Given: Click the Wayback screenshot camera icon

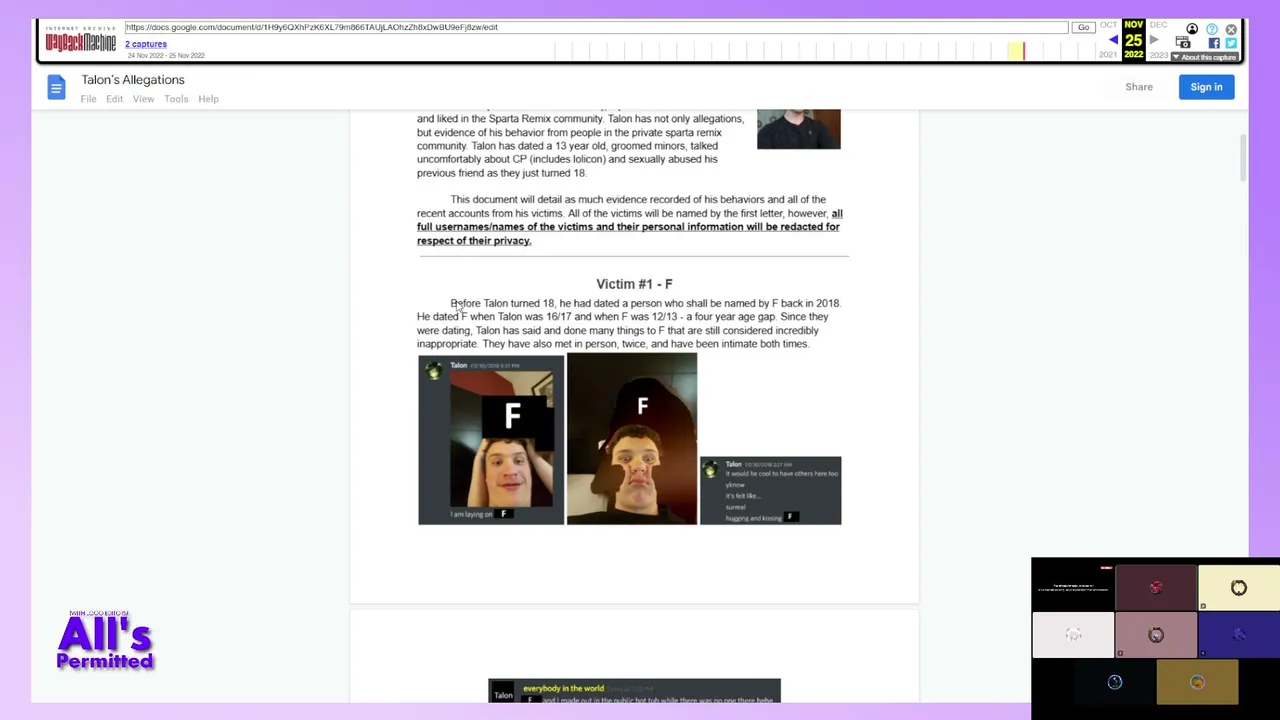Looking at the screenshot, I should point(1183,43).
